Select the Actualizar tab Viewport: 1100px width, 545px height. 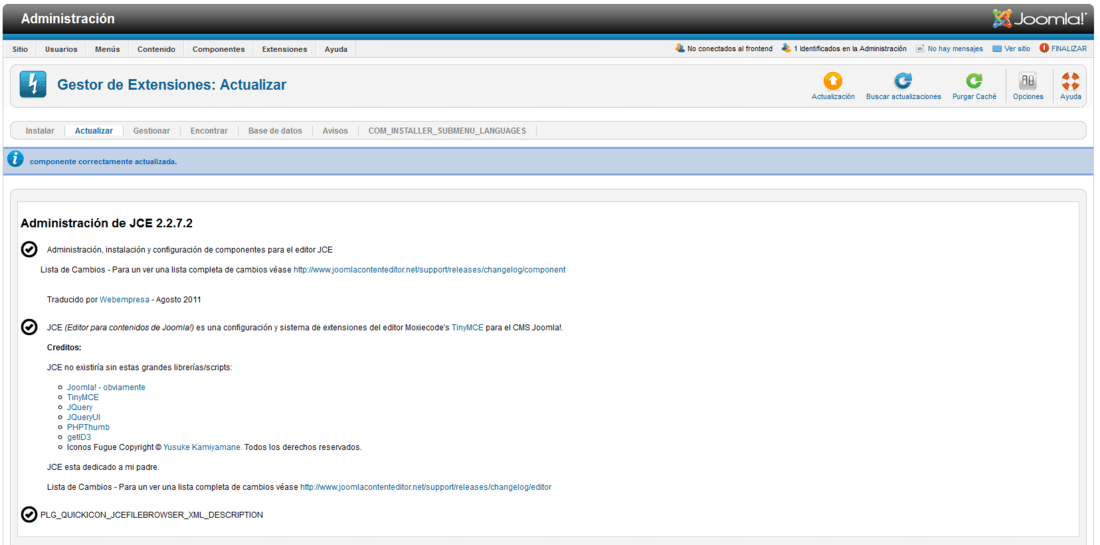click(x=94, y=130)
